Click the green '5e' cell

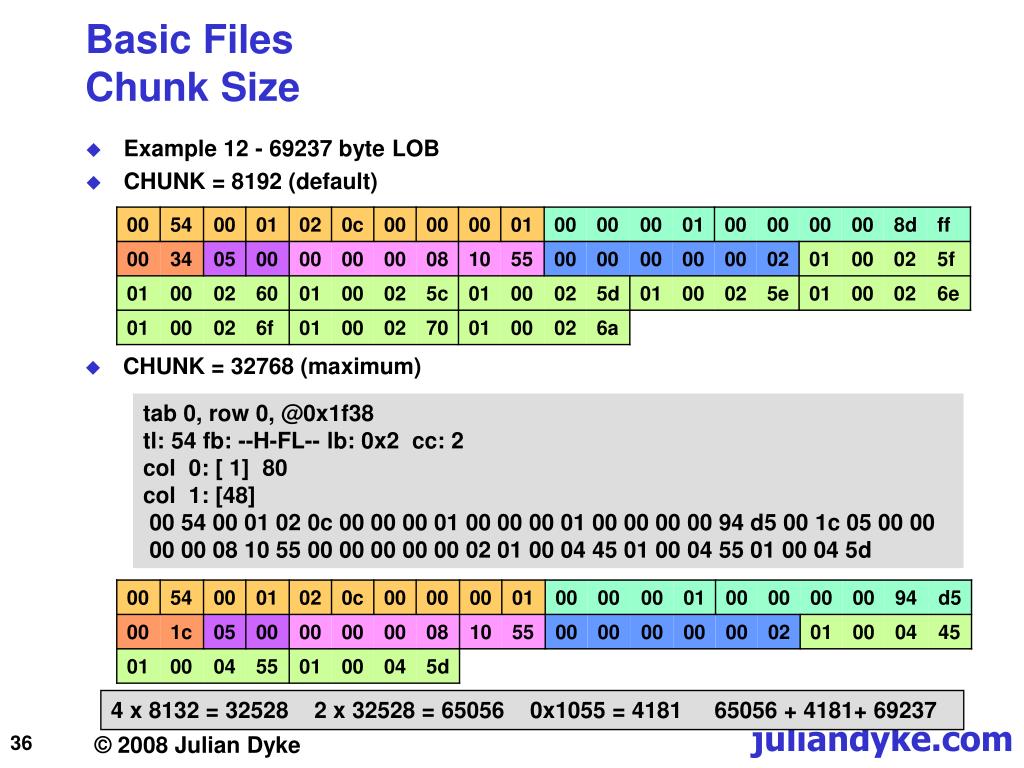pyautogui.click(x=777, y=294)
